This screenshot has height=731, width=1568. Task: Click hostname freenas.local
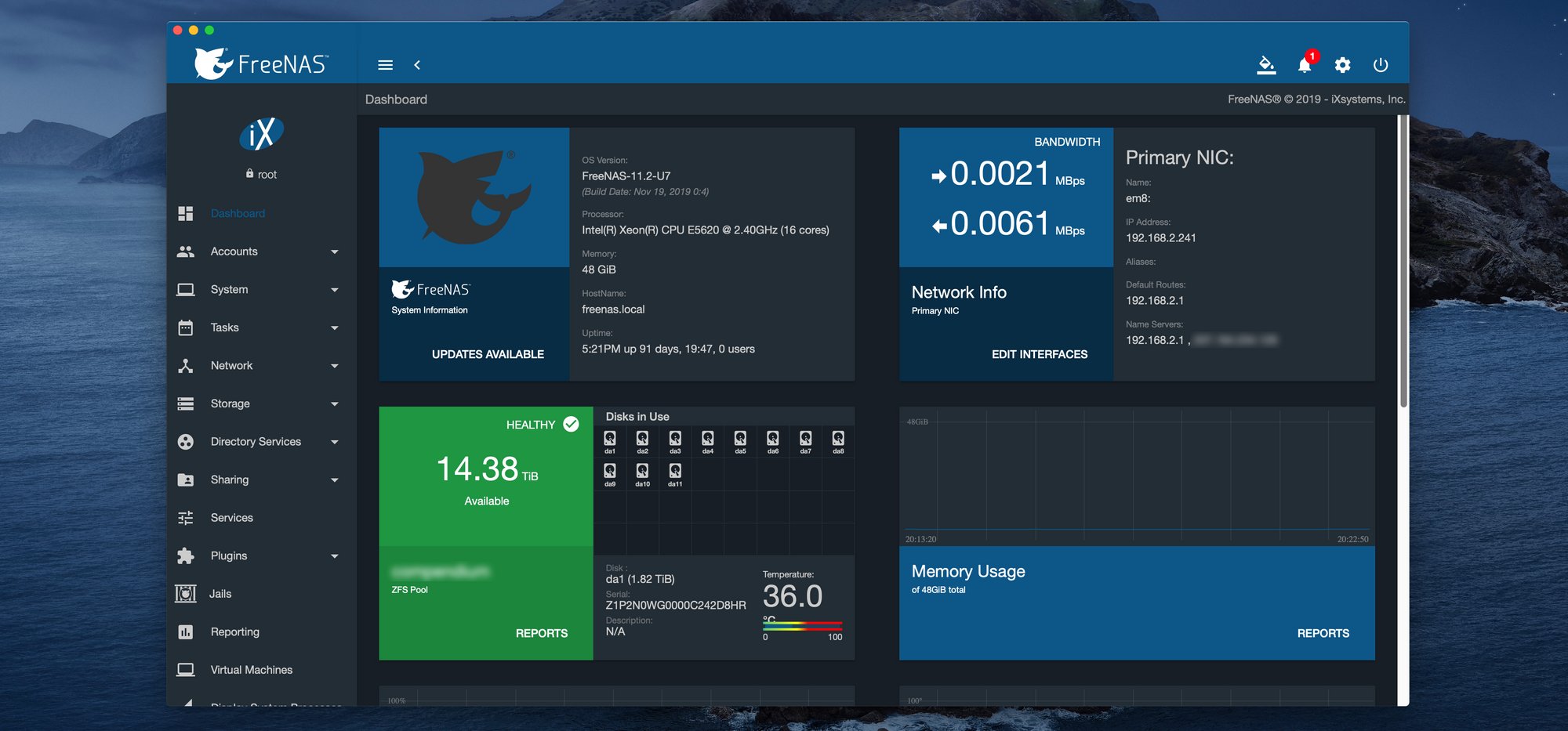pyautogui.click(x=613, y=309)
